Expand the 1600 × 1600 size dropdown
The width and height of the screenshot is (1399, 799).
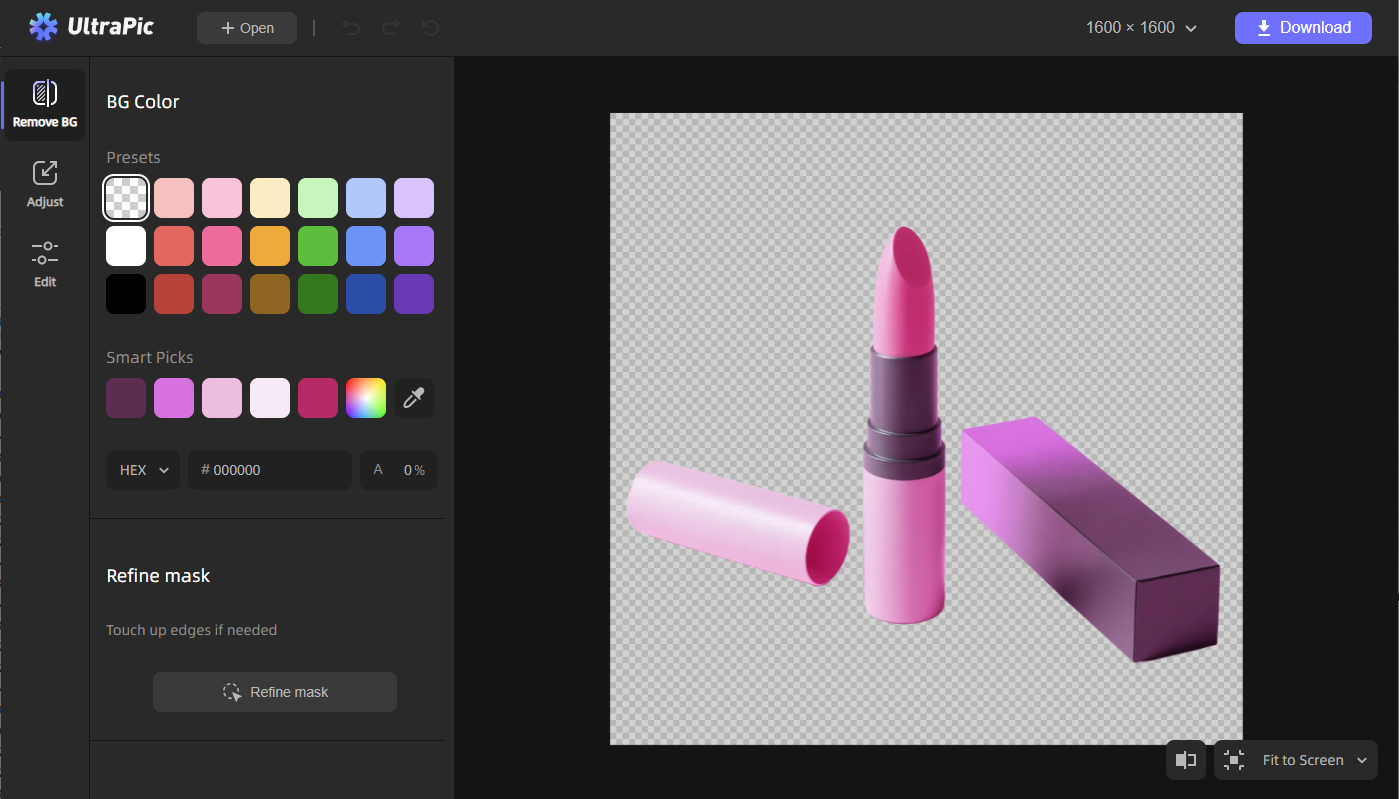pos(1141,28)
